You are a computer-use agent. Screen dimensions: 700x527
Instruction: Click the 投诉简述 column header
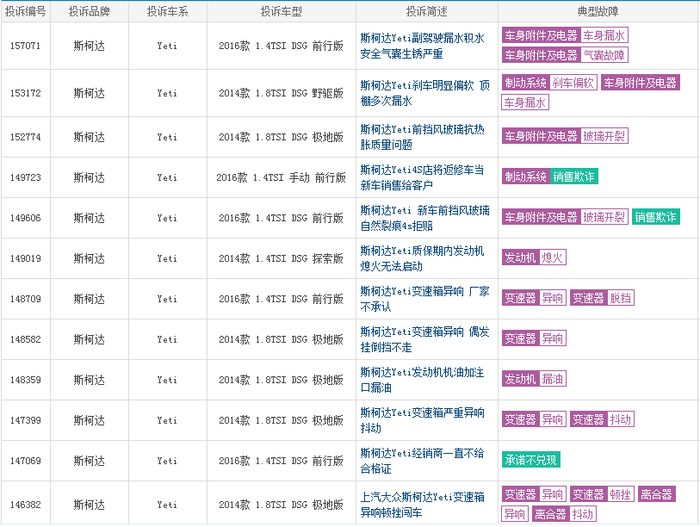click(427, 12)
